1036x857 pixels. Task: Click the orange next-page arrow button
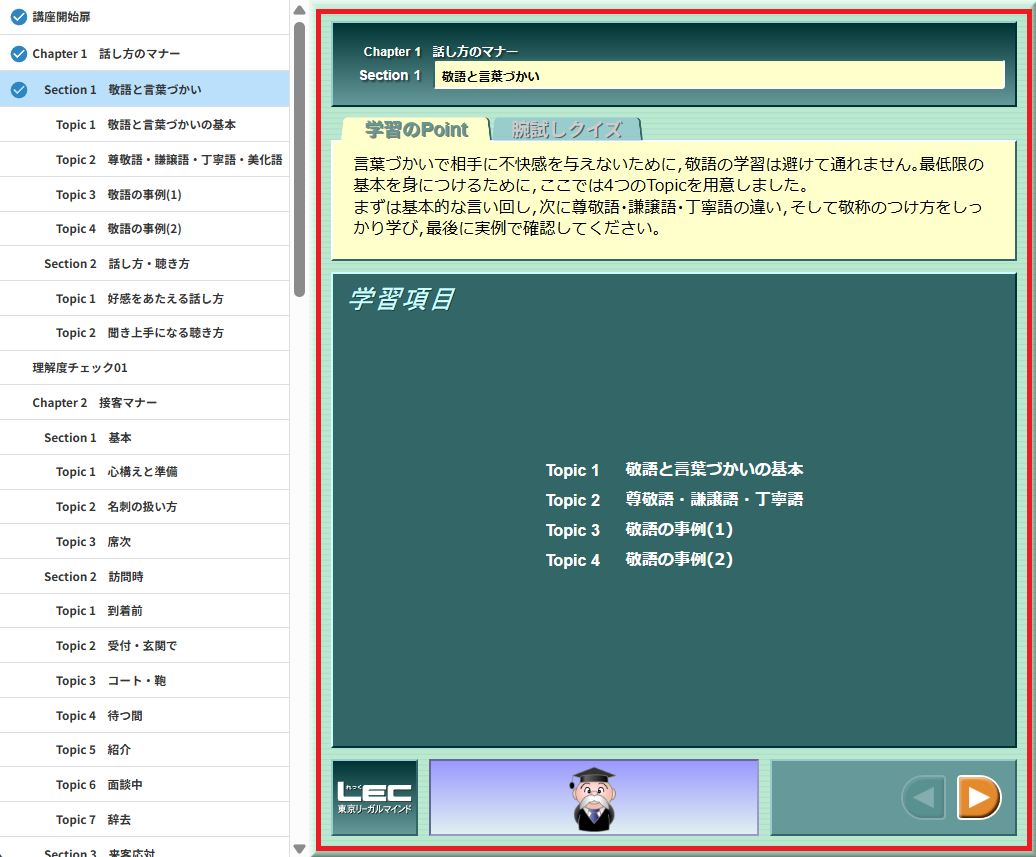coord(979,797)
